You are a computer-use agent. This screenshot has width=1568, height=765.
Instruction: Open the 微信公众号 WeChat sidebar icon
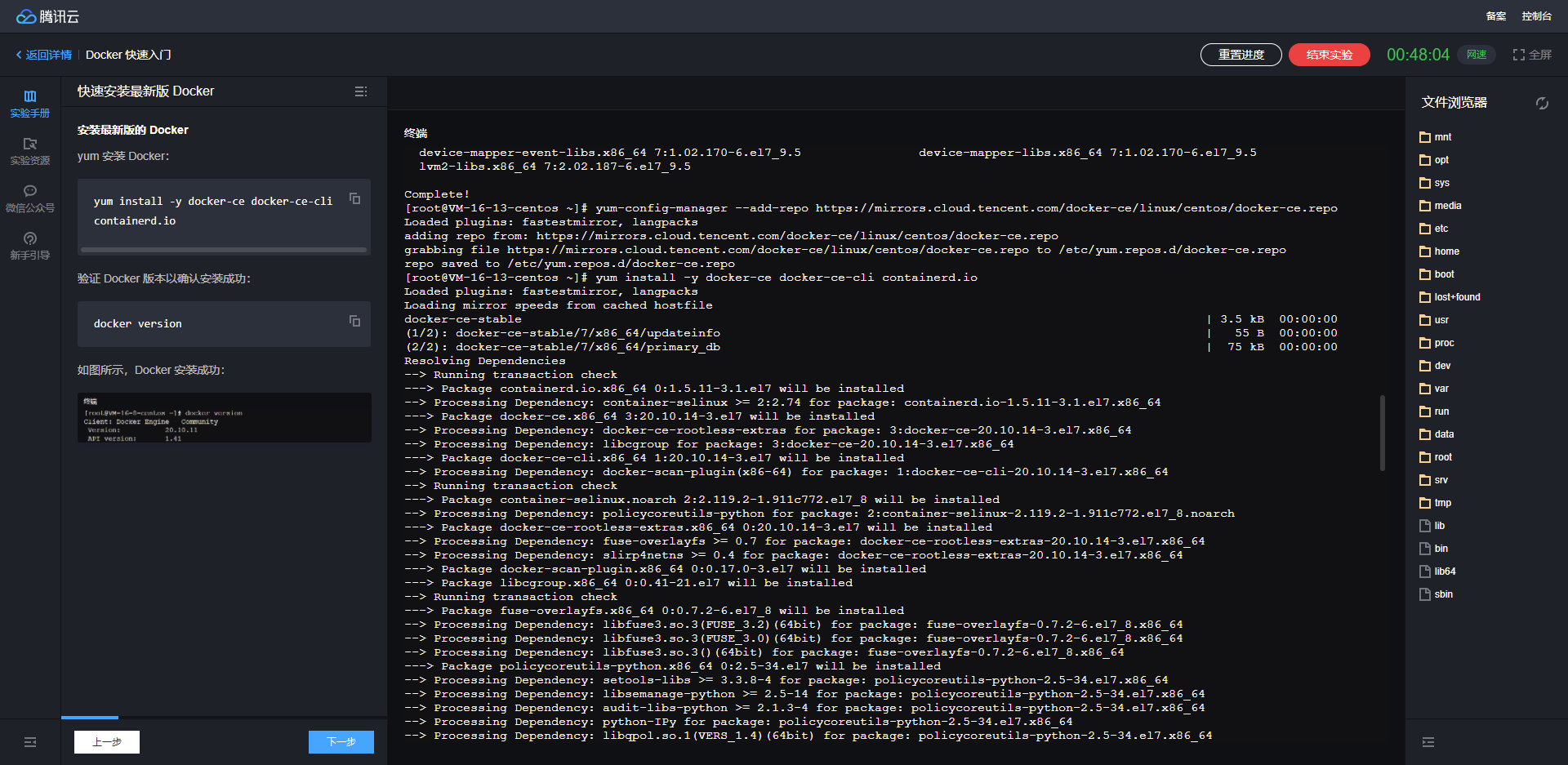(x=30, y=198)
